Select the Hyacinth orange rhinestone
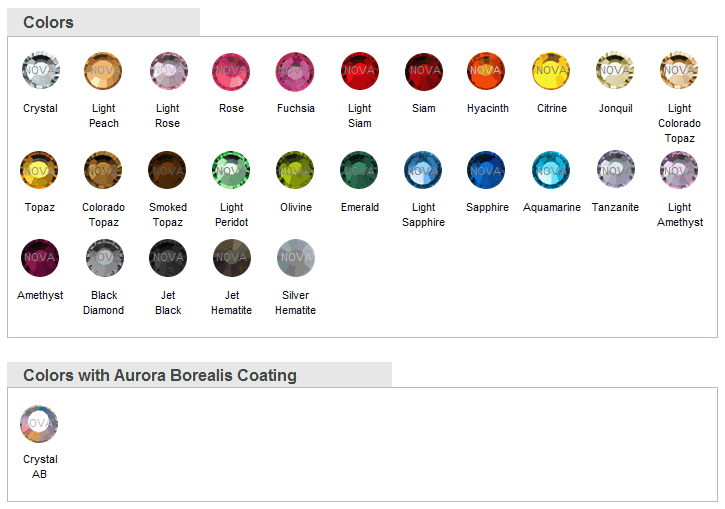Screen dimensions: 725x509 pos(487,71)
